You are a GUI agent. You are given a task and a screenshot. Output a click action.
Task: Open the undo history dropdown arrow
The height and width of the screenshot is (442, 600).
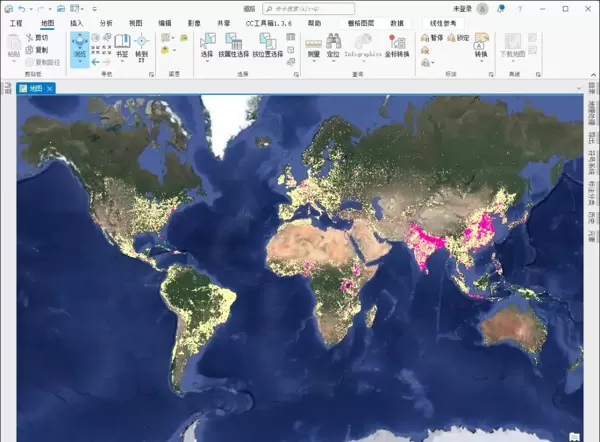click(31, 8)
